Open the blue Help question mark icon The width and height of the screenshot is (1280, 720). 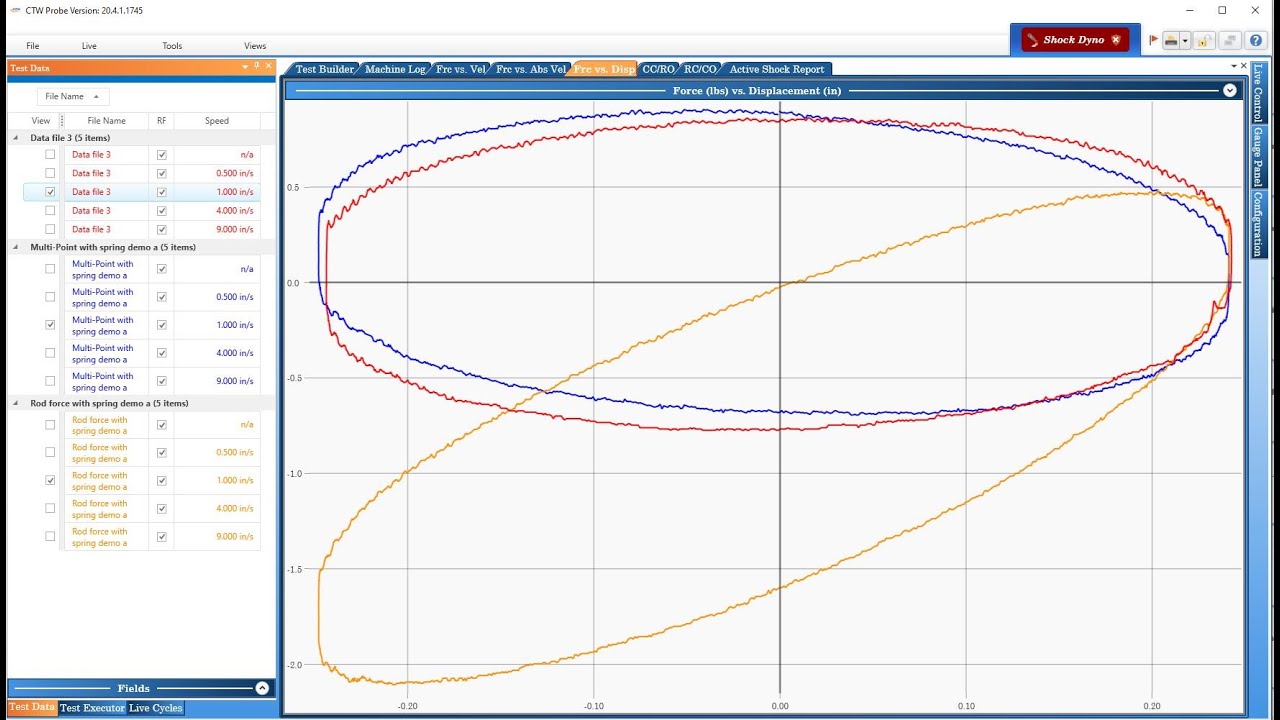pyautogui.click(x=1256, y=40)
